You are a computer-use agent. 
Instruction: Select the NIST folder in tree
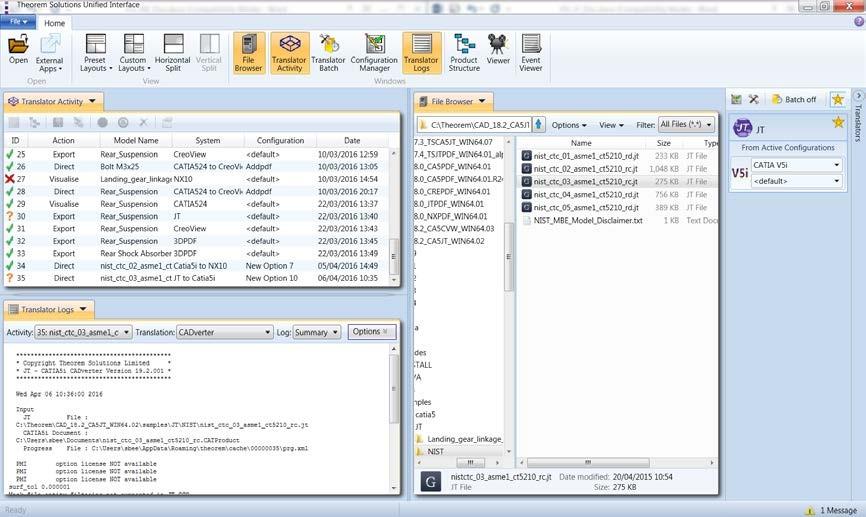[x=435, y=451]
